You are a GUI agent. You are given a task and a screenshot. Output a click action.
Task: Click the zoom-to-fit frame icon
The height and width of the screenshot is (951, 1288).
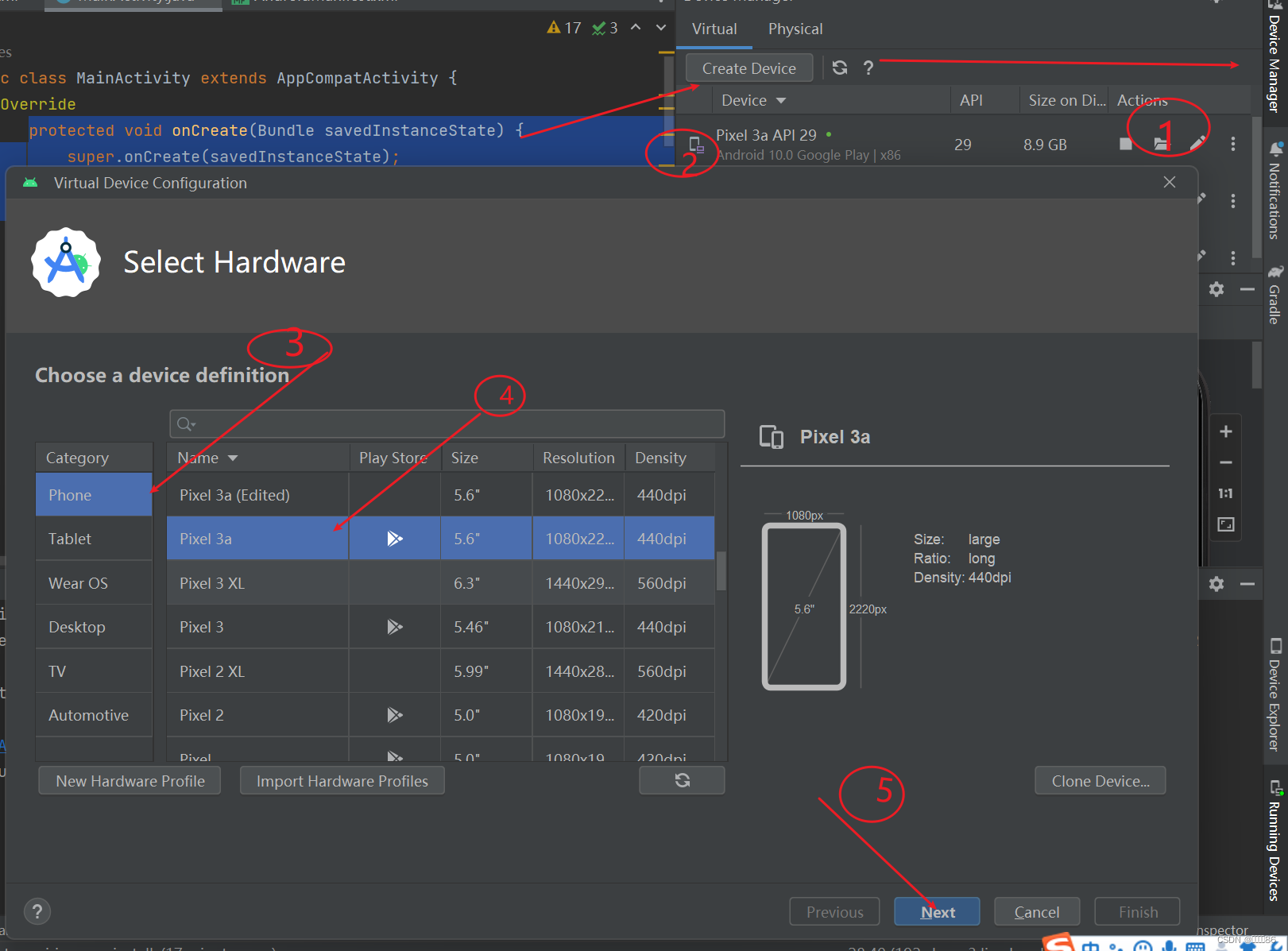coord(1225,524)
